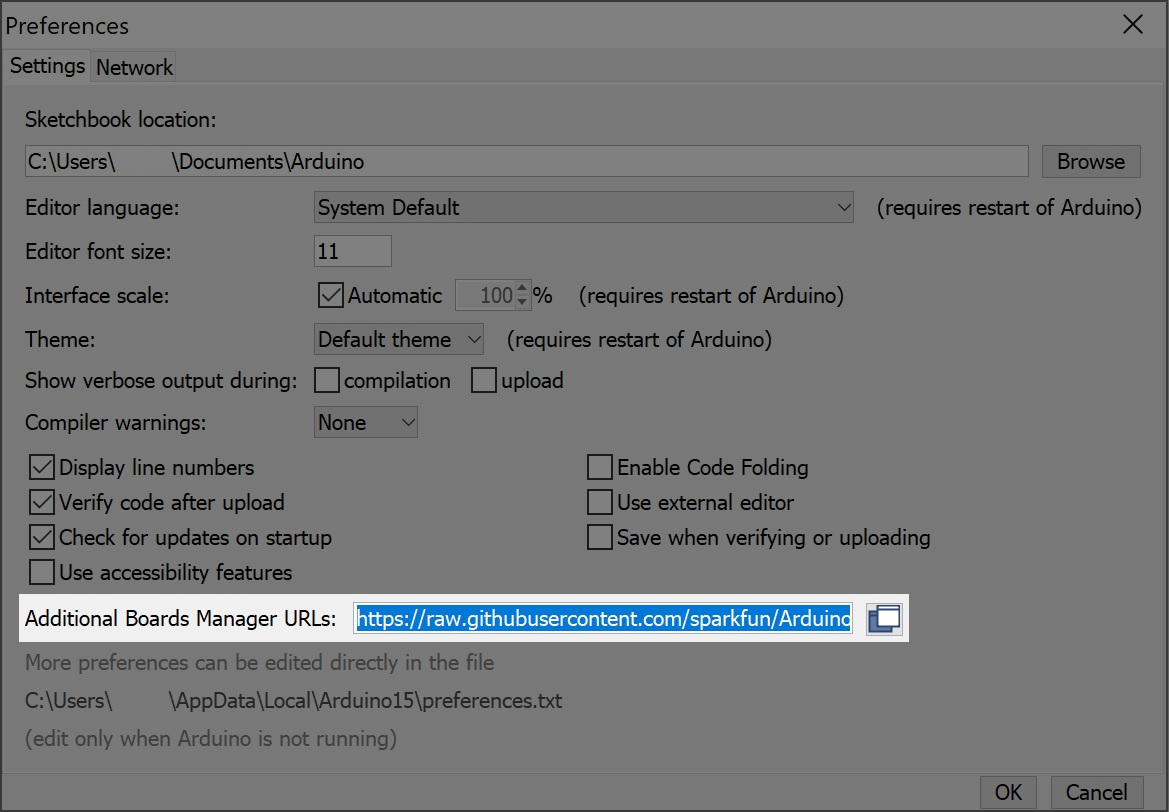Enable Use accessibility features
This screenshot has width=1169, height=812.
coord(42,573)
